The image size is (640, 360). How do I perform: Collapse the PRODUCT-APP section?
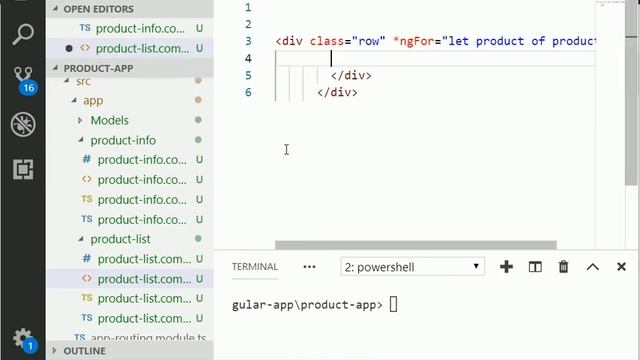(130, 68)
